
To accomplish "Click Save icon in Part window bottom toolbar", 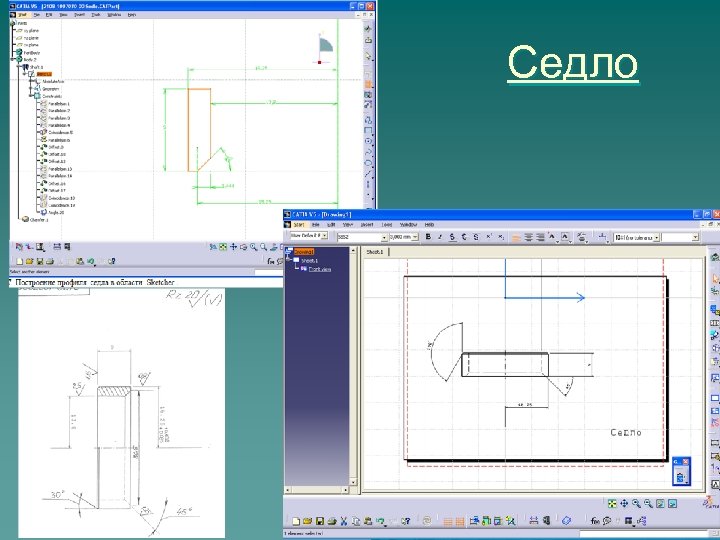I will coord(40,261).
